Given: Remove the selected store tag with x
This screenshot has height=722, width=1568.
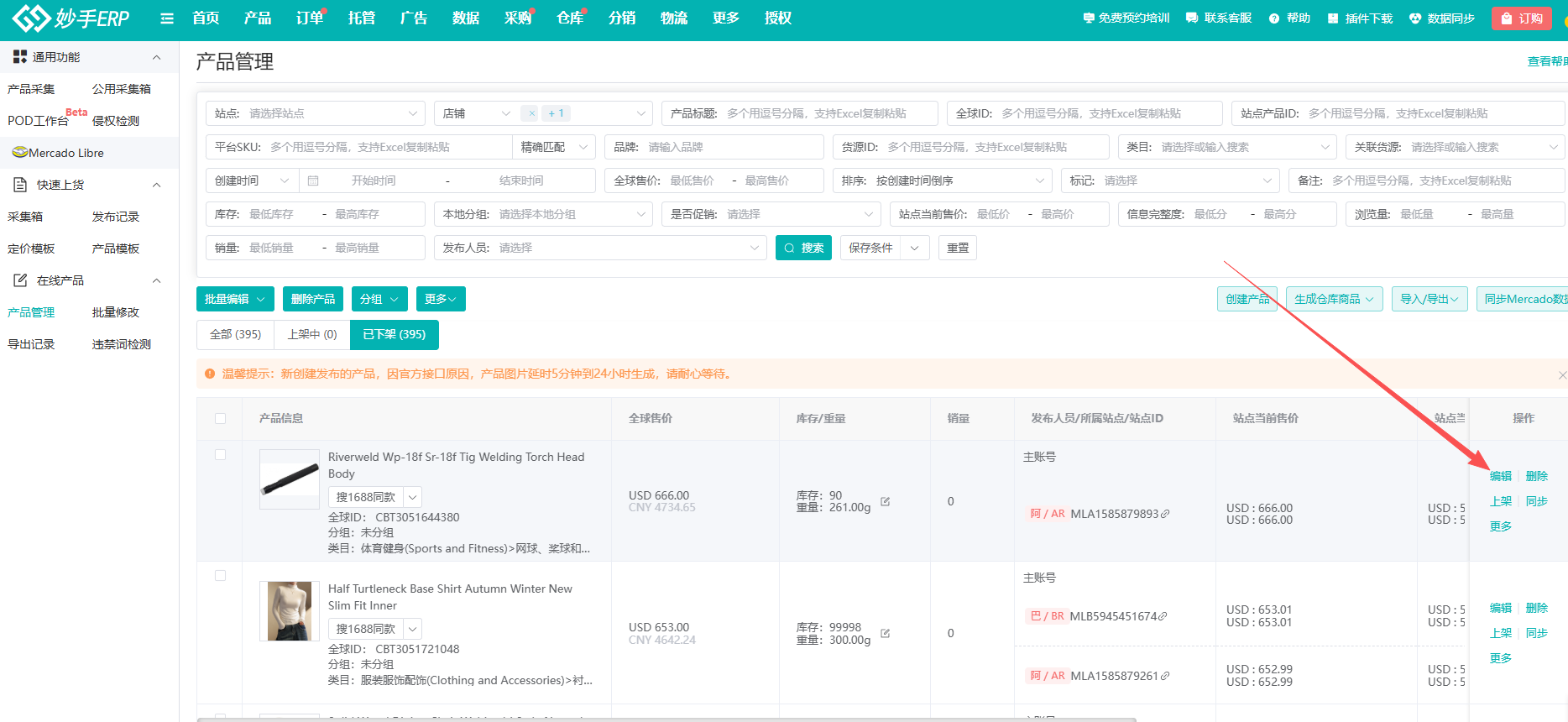Looking at the screenshot, I should tap(531, 113).
